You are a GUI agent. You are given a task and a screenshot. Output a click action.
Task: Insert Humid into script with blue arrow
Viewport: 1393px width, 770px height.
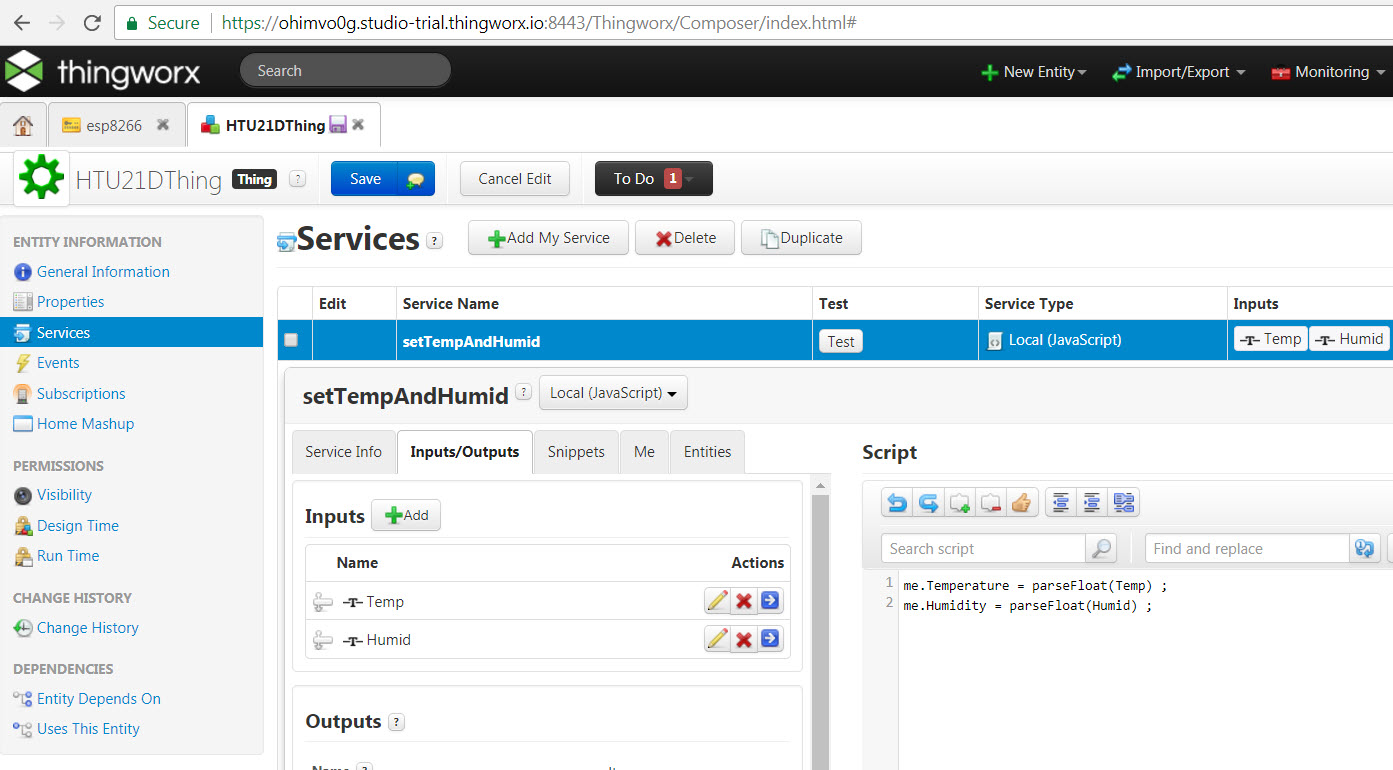(770, 639)
